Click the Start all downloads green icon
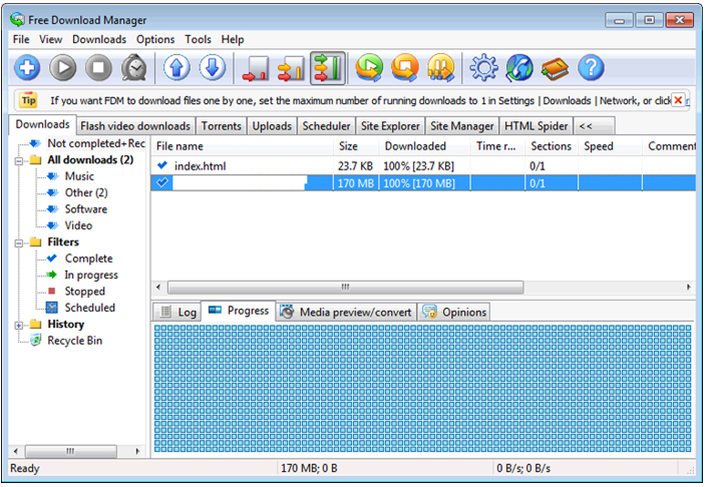This screenshot has height=487, width=706. click(x=370, y=68)
